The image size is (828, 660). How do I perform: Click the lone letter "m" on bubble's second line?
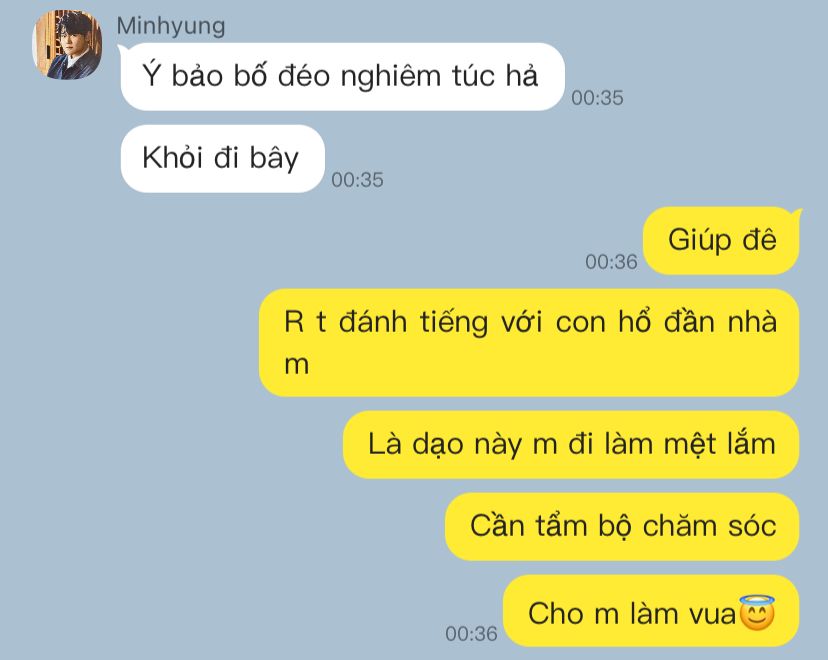296,366
